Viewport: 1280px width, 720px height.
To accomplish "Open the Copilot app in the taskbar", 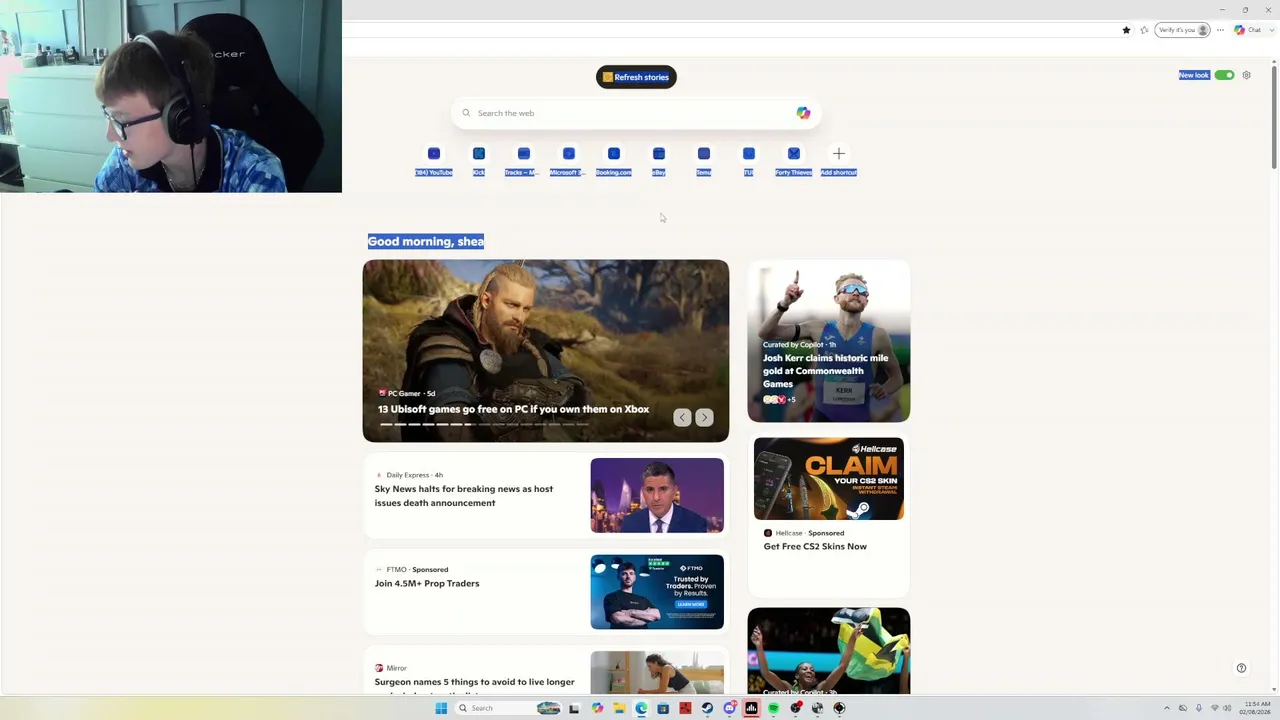I will (x=597, y=708).
